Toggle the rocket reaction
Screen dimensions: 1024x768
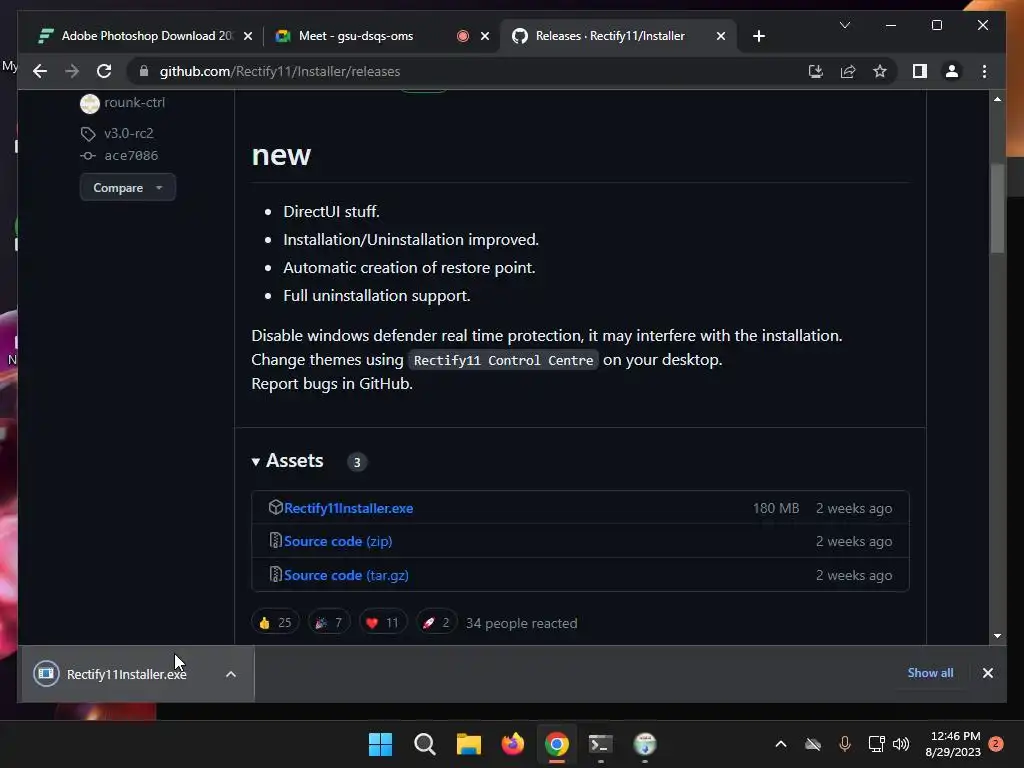(x=436, y=622)
